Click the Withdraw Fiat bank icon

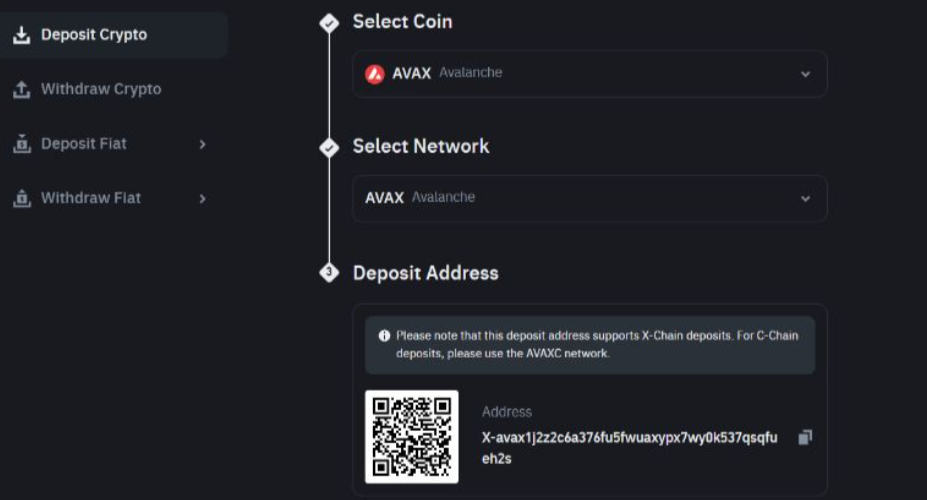click(21, 198)
